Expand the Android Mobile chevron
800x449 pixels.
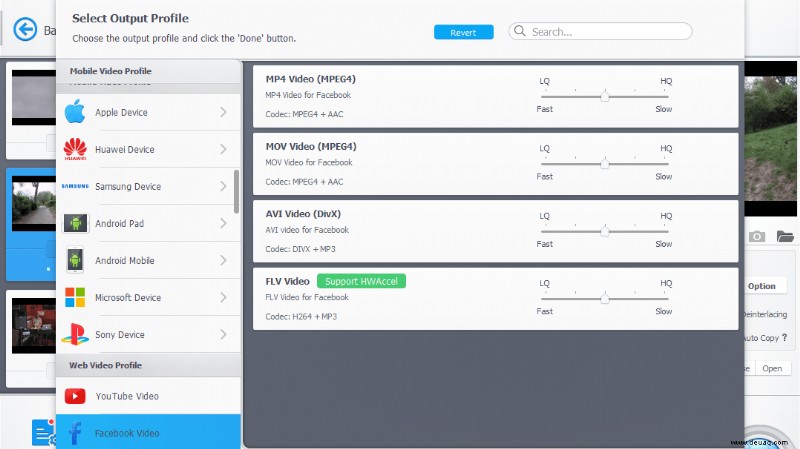pos(223,260)
